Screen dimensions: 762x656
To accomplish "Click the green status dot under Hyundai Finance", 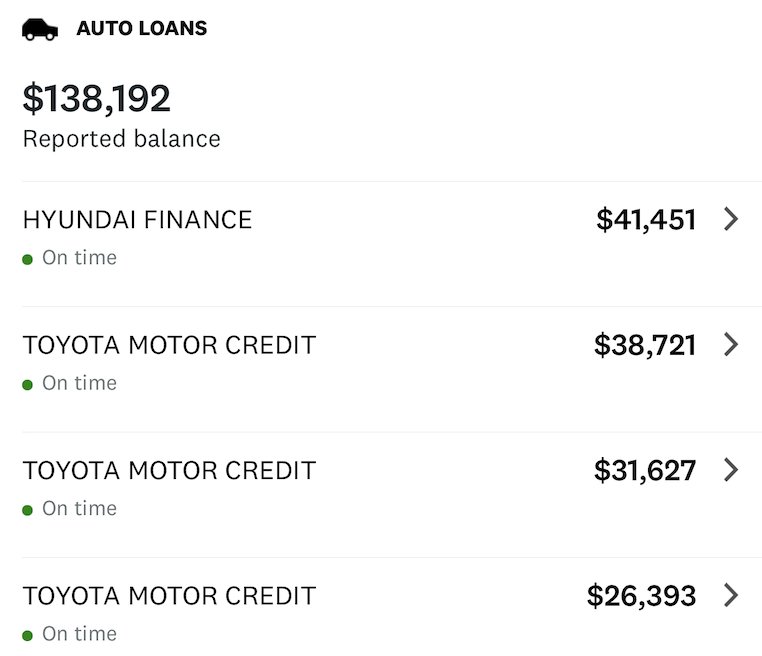I will tap(28, 259).
